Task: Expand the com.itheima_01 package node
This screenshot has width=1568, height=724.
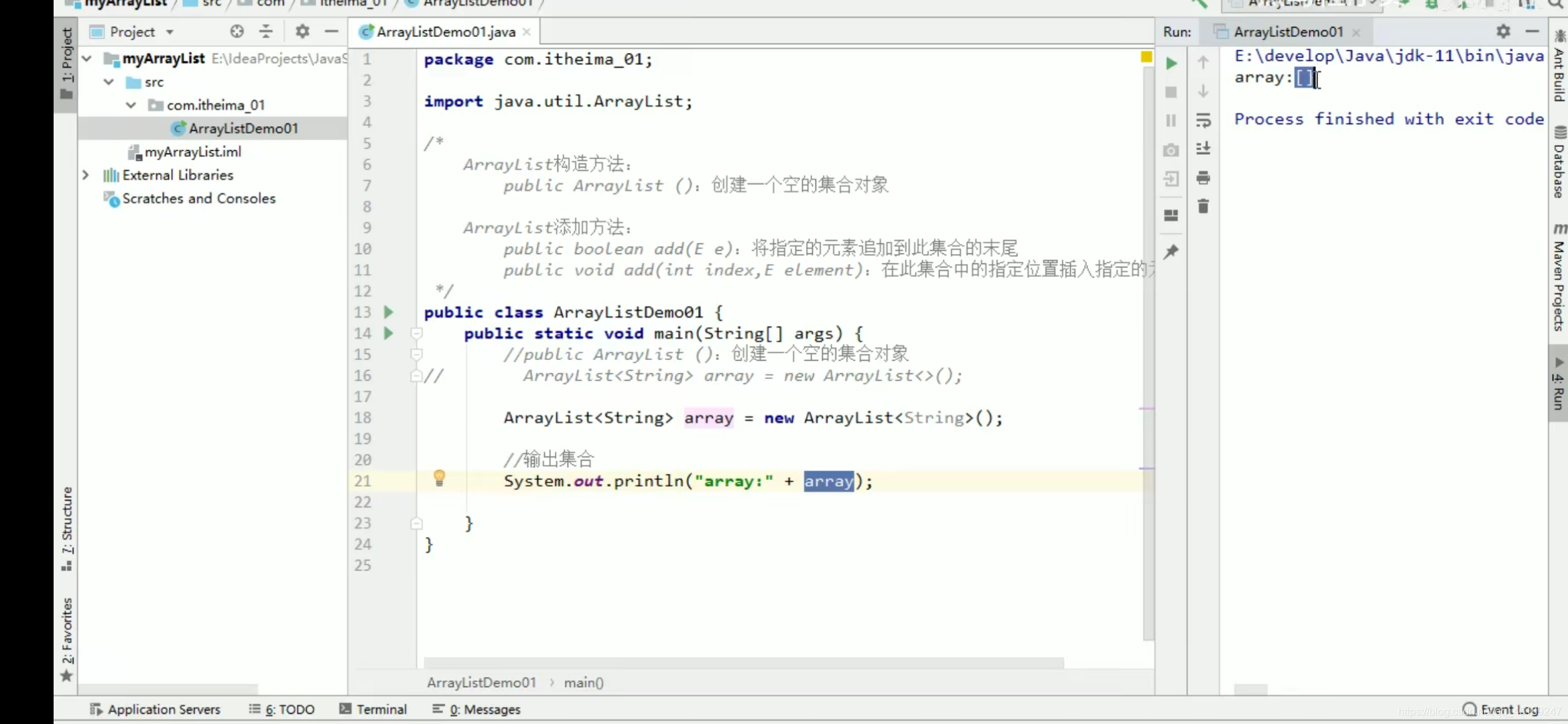Action: pyautogui.click(x=130, y=105)
